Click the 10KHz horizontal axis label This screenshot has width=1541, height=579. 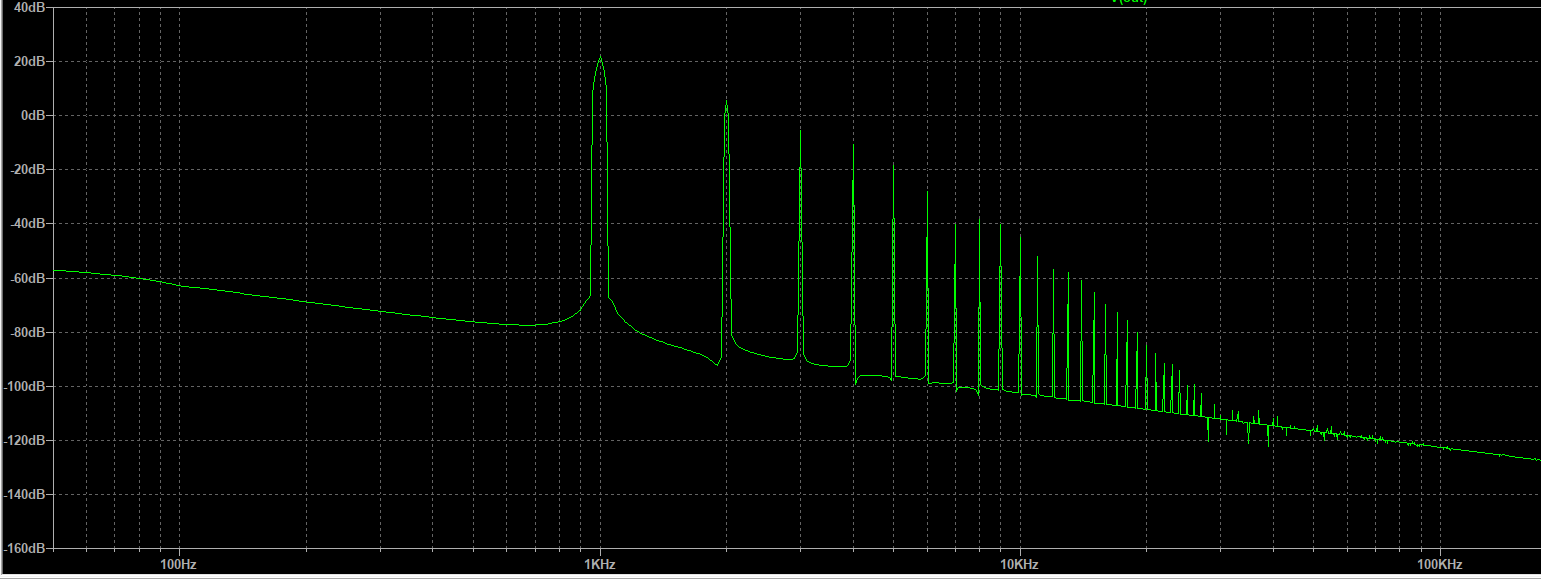1019,564
